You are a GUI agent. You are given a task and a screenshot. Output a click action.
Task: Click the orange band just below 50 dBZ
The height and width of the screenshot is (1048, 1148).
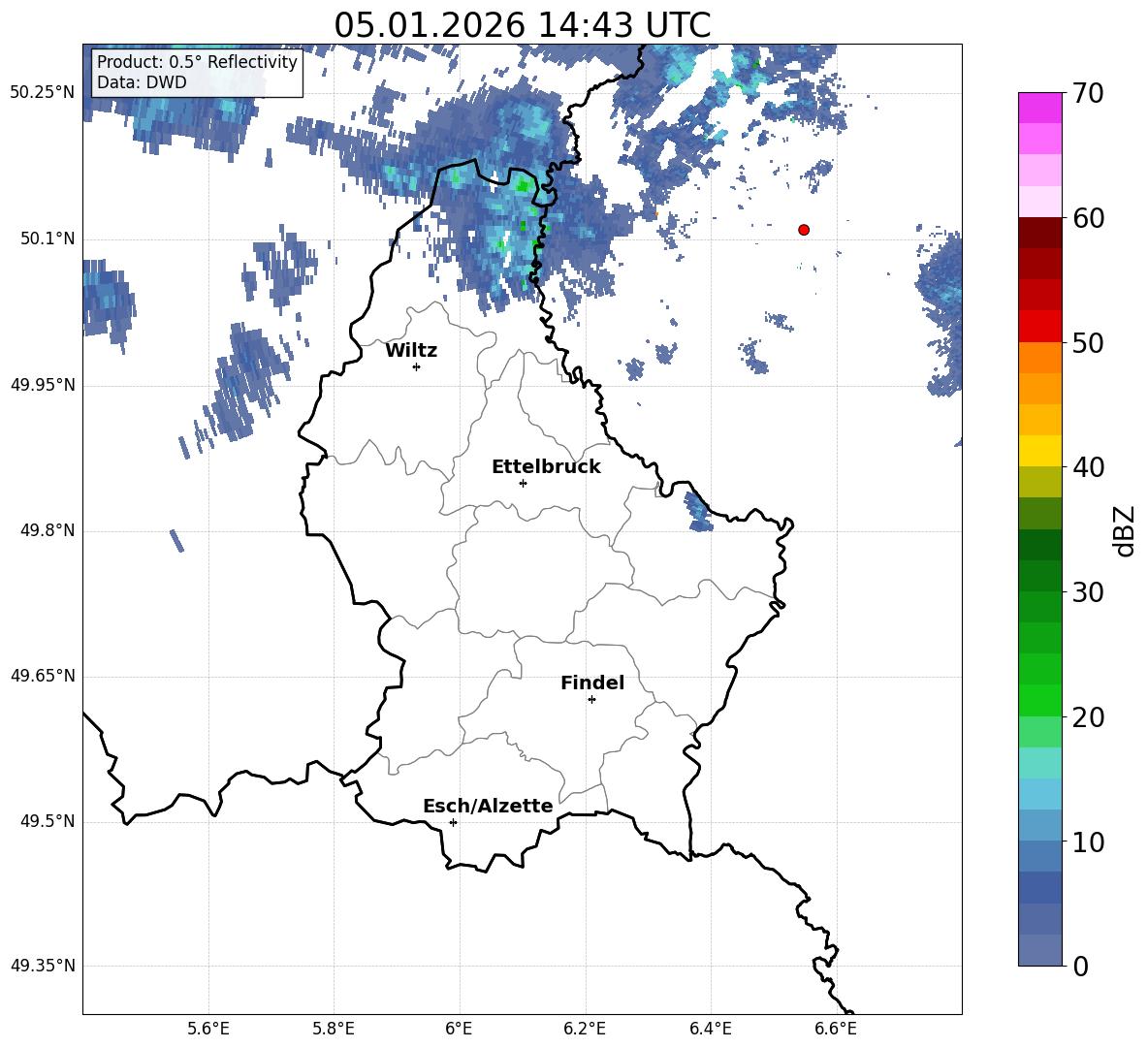[1040, 358]
